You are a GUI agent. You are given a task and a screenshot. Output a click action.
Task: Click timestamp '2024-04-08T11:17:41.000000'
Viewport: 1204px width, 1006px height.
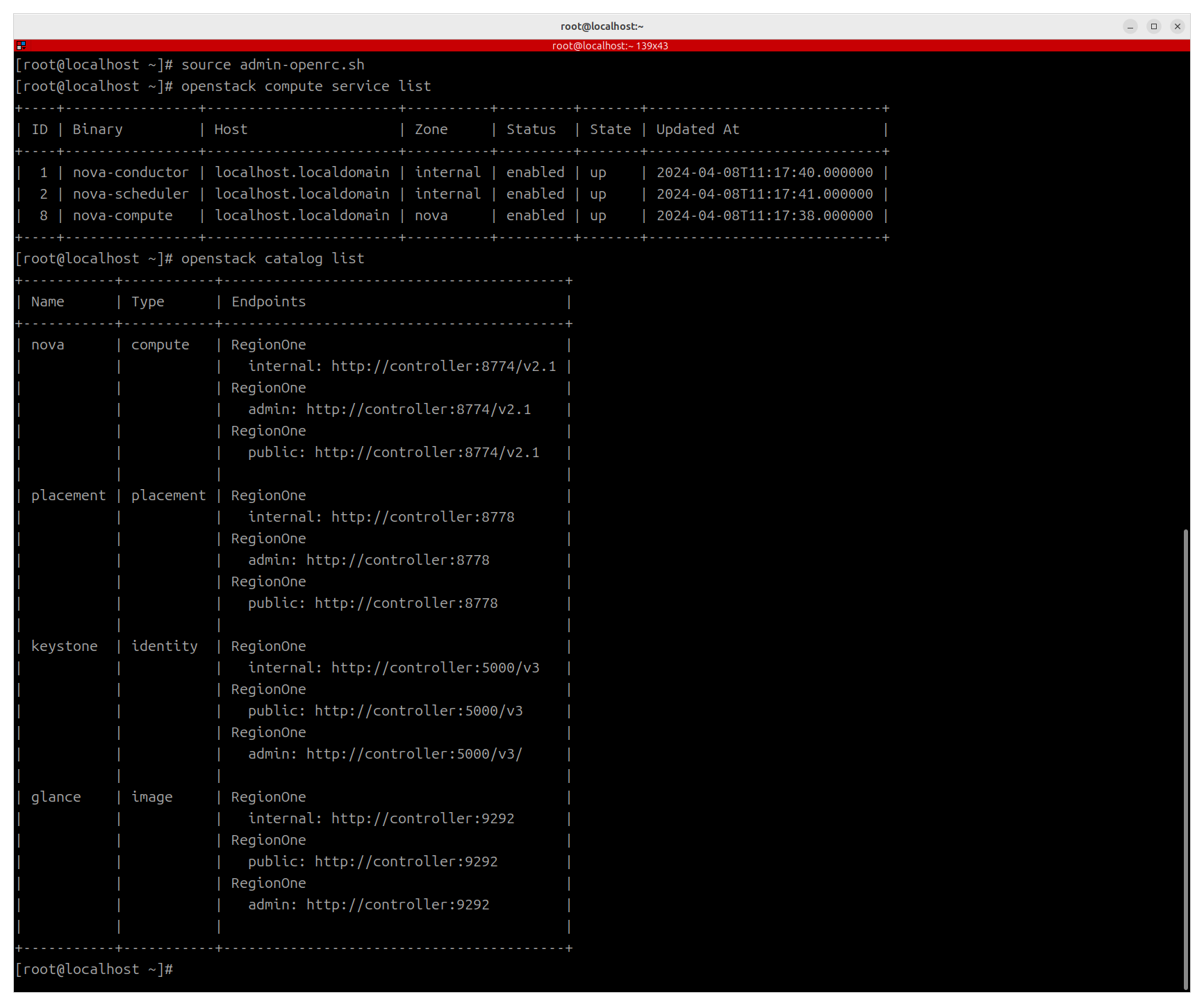click(765, 194)
